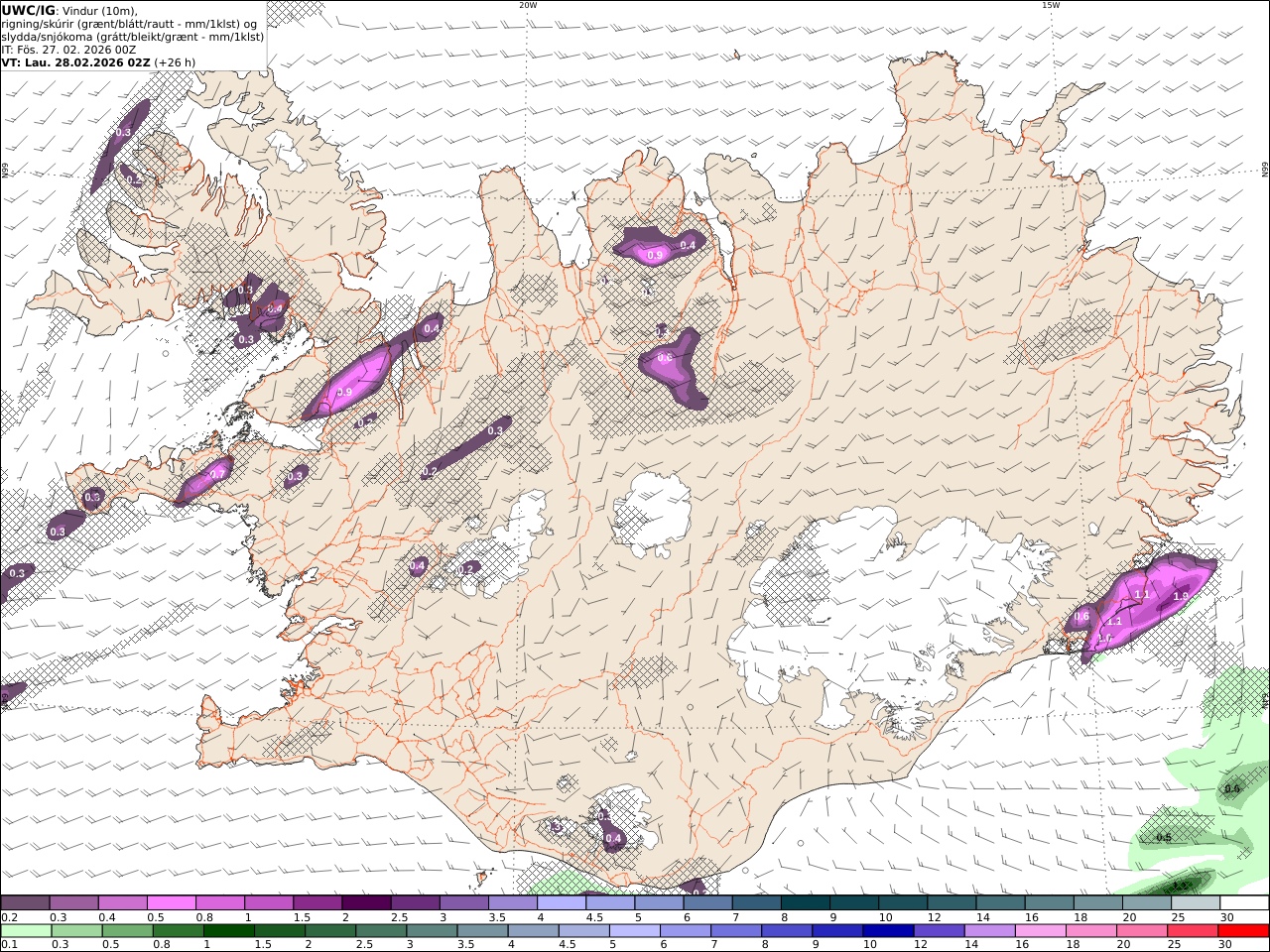The height and width of the screenshot is (952, 1270).
Task: Click the '2' label in the bottom legend row
Action: pyautogui.click(x=308, y=945)
